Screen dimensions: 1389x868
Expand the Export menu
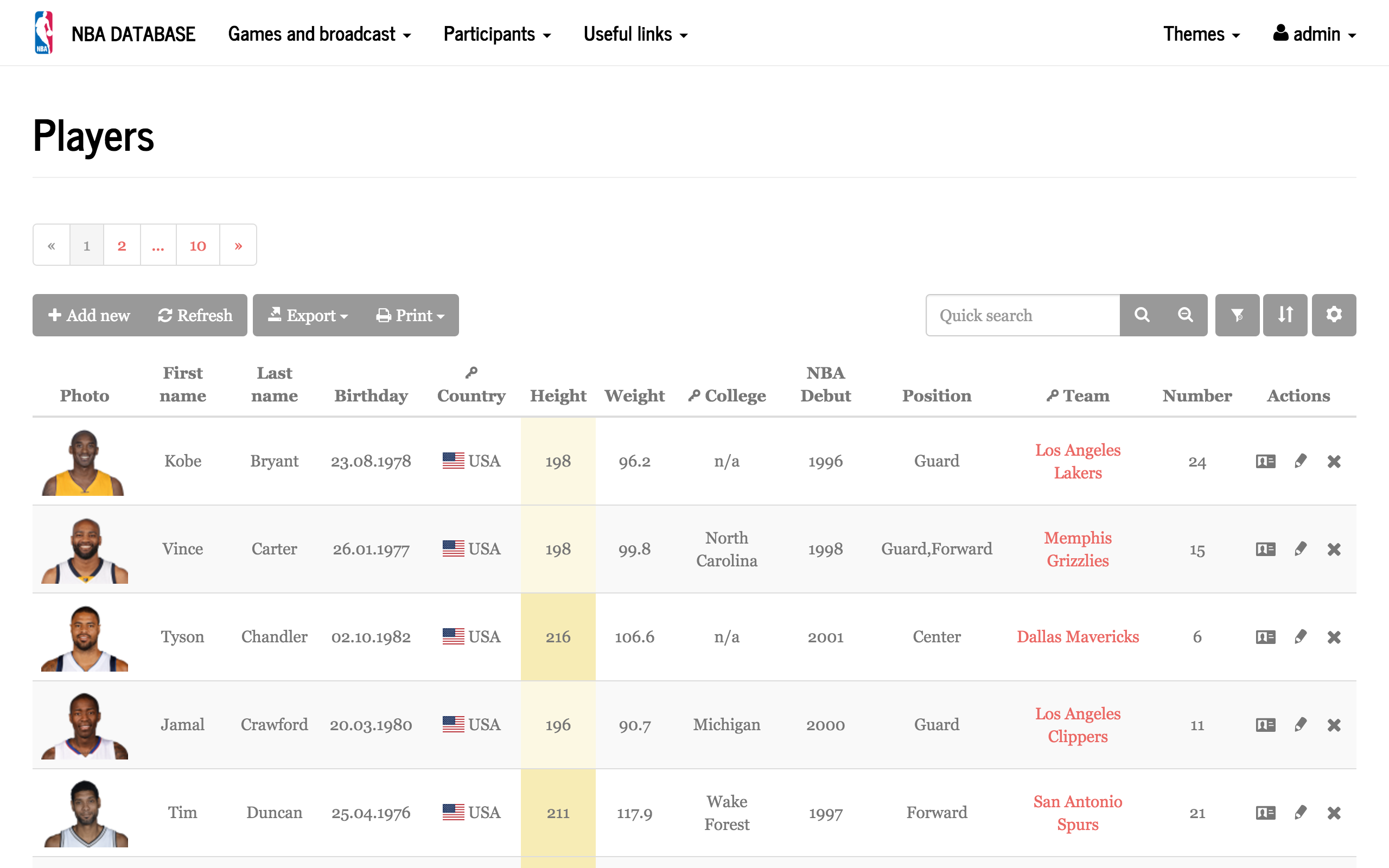pyautogui.click(x=308, y=315)
